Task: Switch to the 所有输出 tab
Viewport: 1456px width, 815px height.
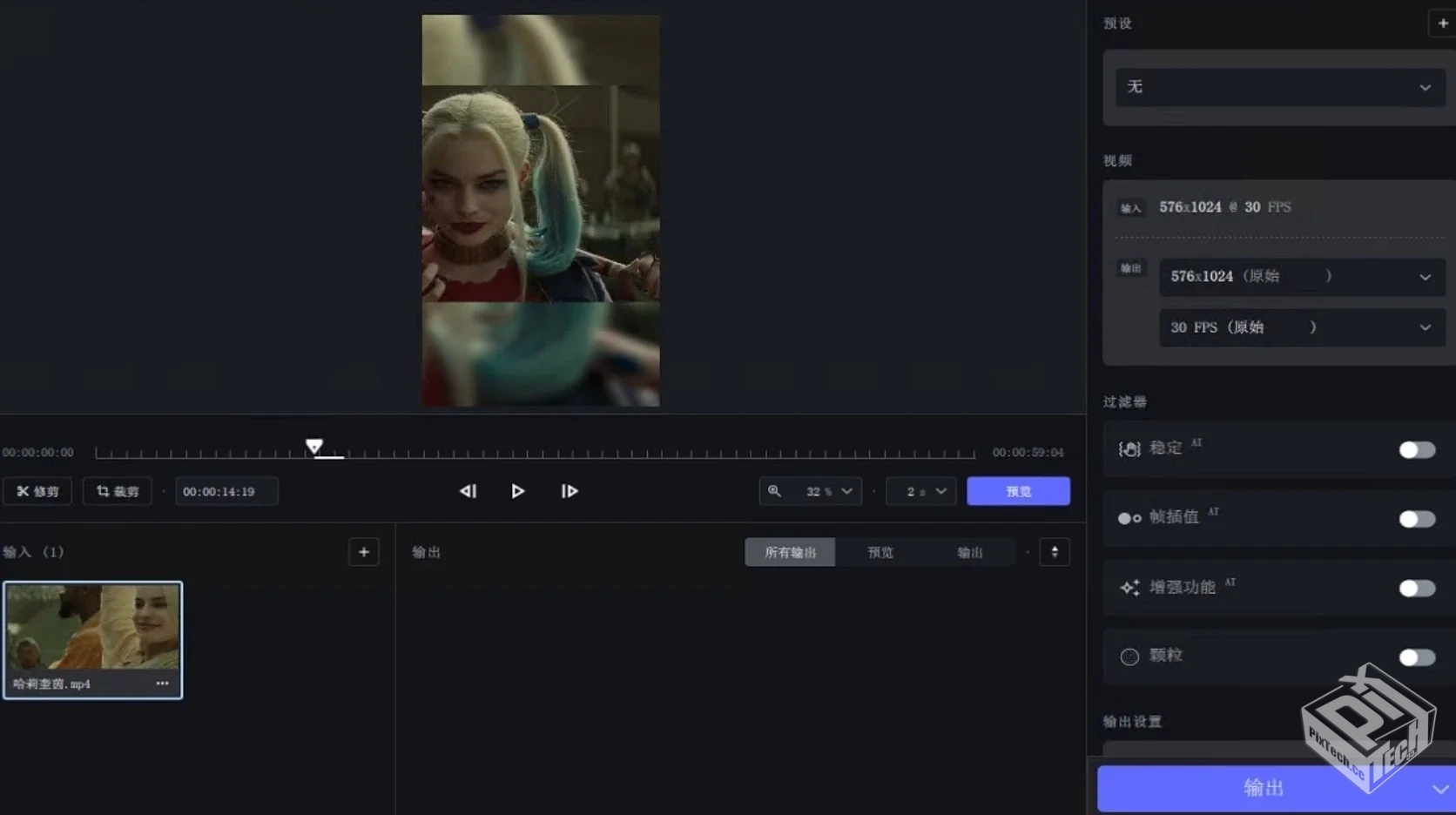Action: (790, 552)
